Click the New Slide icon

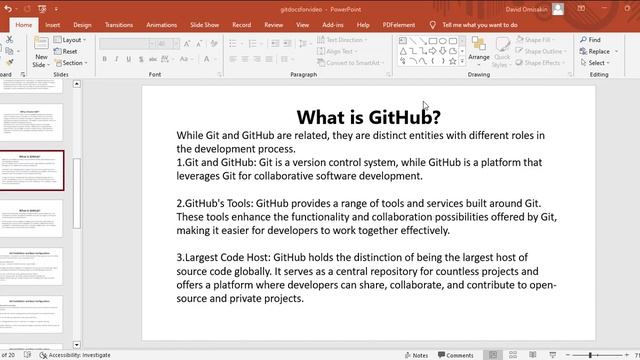(x=41, y=43)
